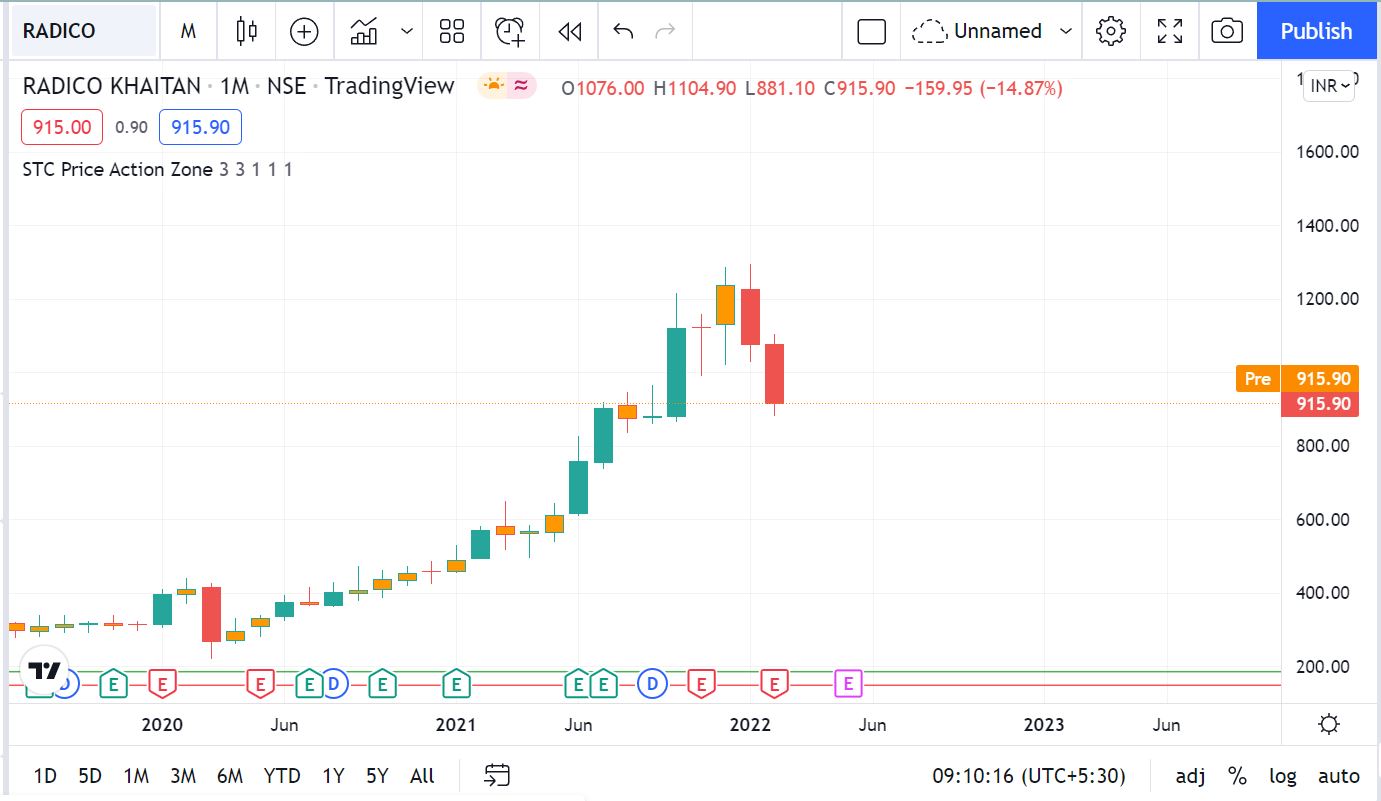Click the Publish button
The width and height of the screenshot is (1381, 801).
click(1316, 31)
